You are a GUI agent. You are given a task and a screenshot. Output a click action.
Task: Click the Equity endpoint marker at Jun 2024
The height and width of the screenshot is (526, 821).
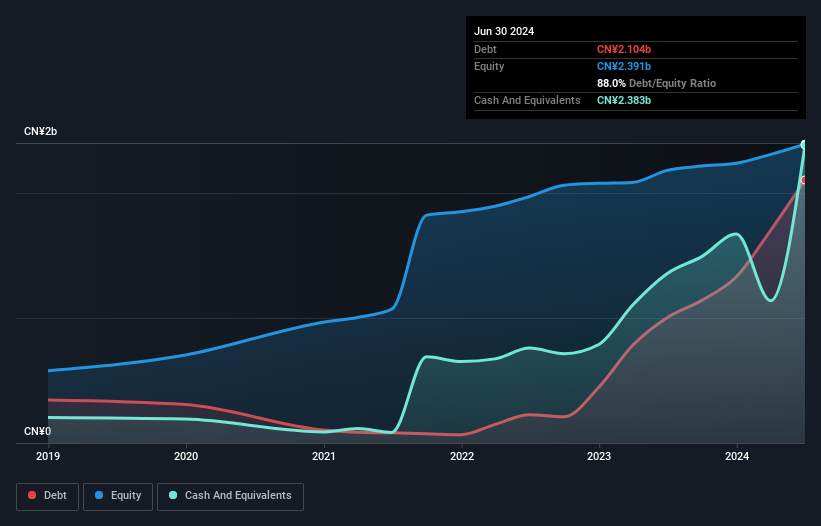click(804, 145)
